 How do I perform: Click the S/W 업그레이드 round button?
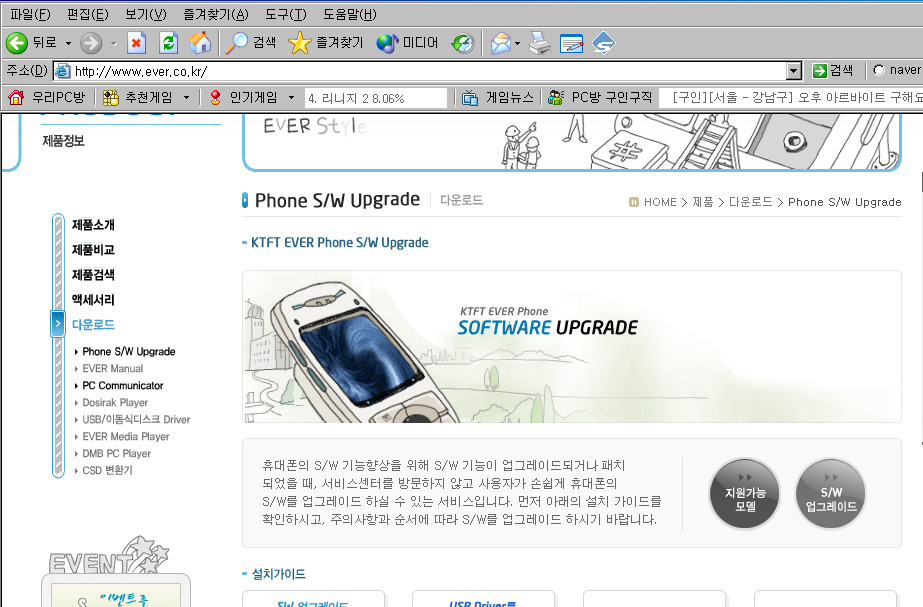(x=831, y=494)
